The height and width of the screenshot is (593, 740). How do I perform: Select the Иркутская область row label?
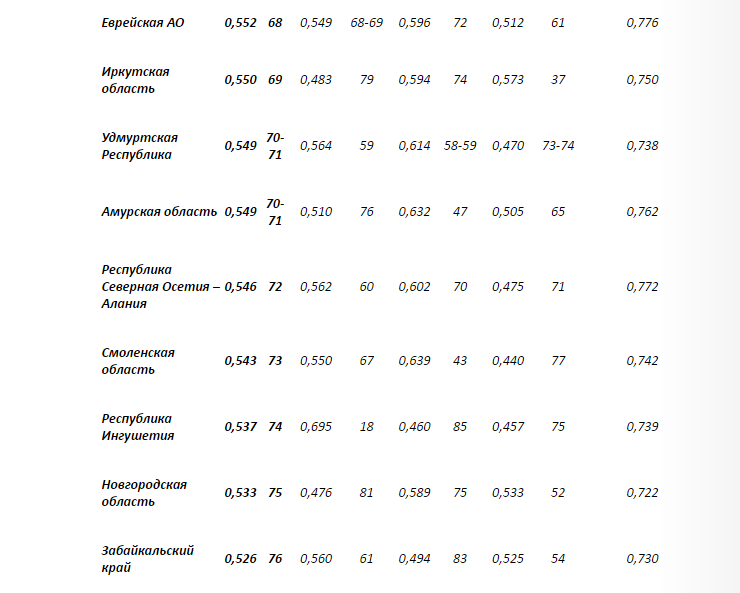point(135,80)
